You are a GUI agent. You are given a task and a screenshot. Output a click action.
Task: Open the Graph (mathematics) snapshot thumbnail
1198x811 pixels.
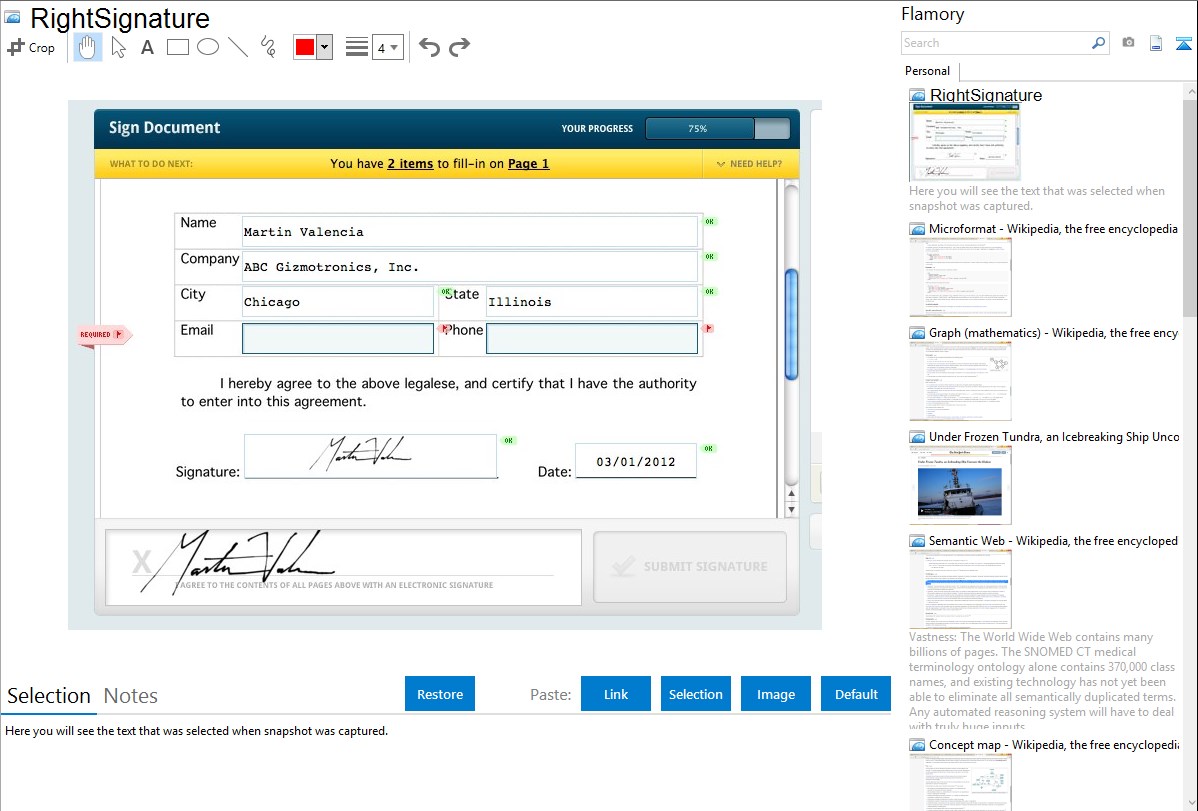[x=960, y=381]
